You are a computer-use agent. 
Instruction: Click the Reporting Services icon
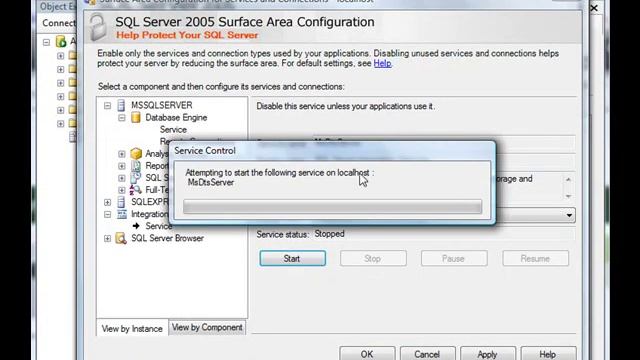coord(136,166)
